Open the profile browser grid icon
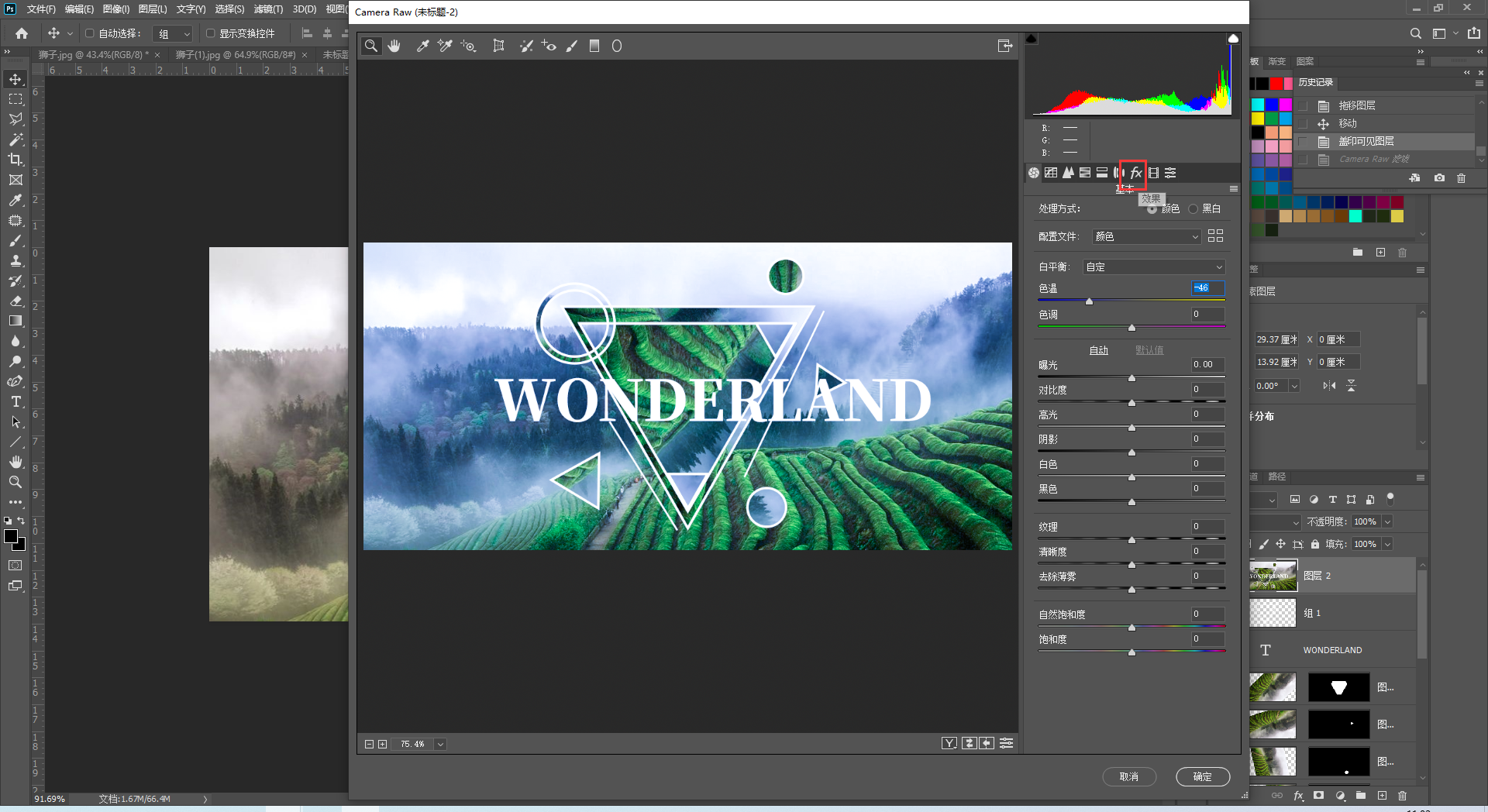The width and height of the screenshot is (1488, 812). click(x=1215, y=236)
